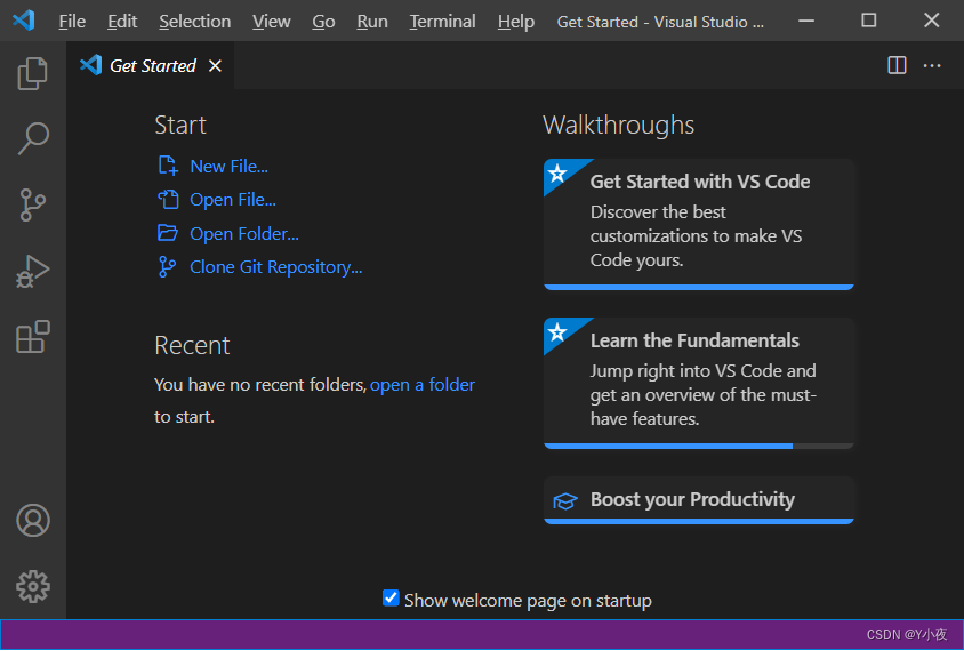The width and height of the screenshot is (964, 651).
Task: Click the Clone Git Repository icon
Action: 167,267
